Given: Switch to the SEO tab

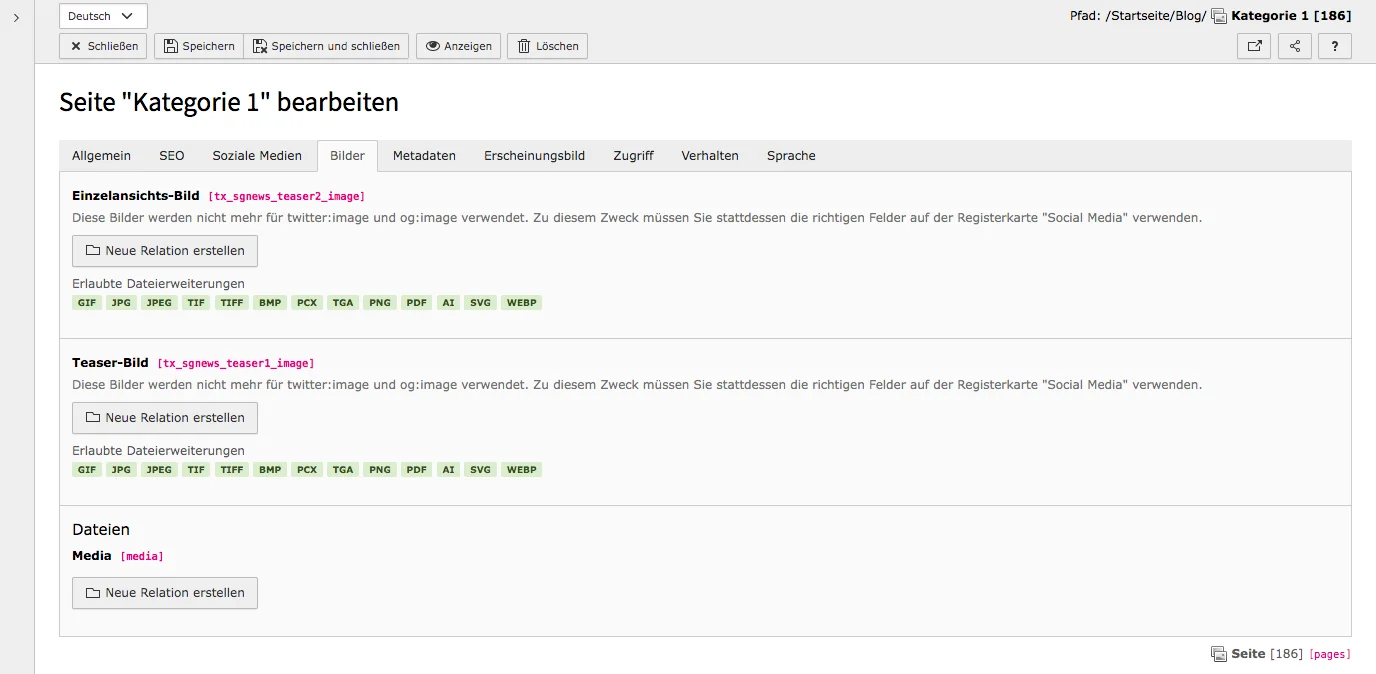Looking at the screenshot, I should tap(171, 155).
